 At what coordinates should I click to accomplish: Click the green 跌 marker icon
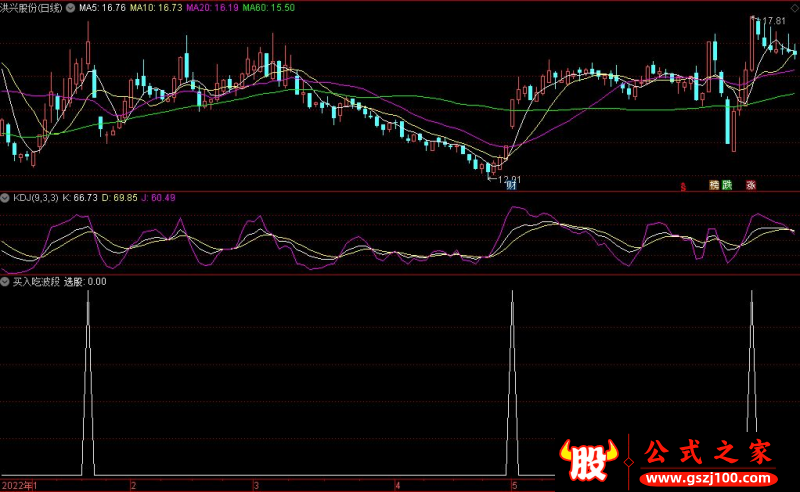[727, 185]
